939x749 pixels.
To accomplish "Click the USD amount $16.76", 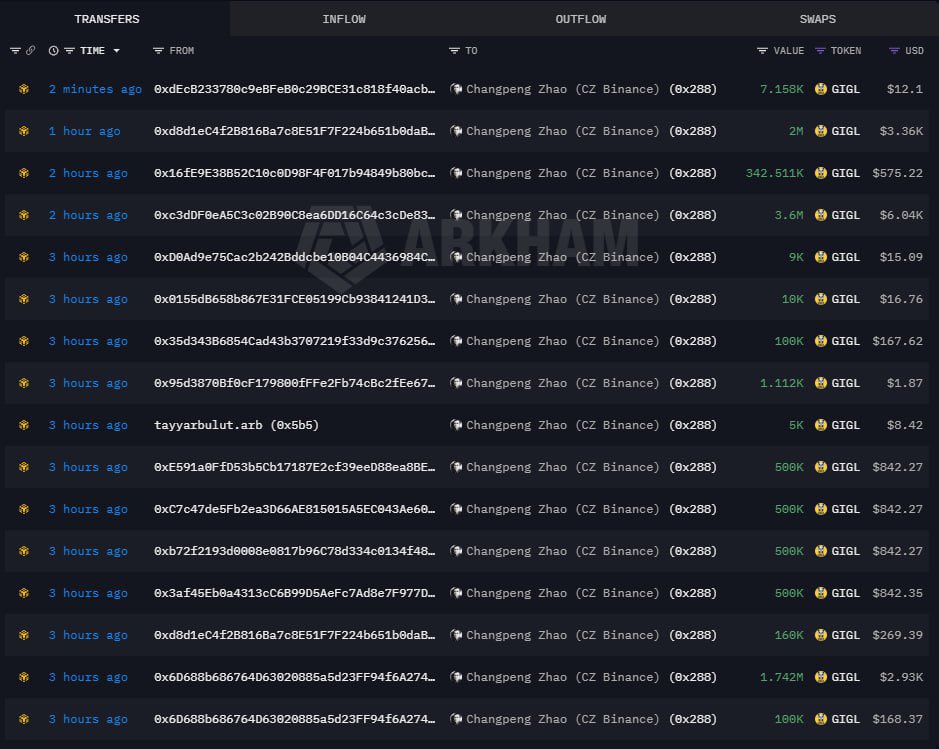I will click(901, 299).
